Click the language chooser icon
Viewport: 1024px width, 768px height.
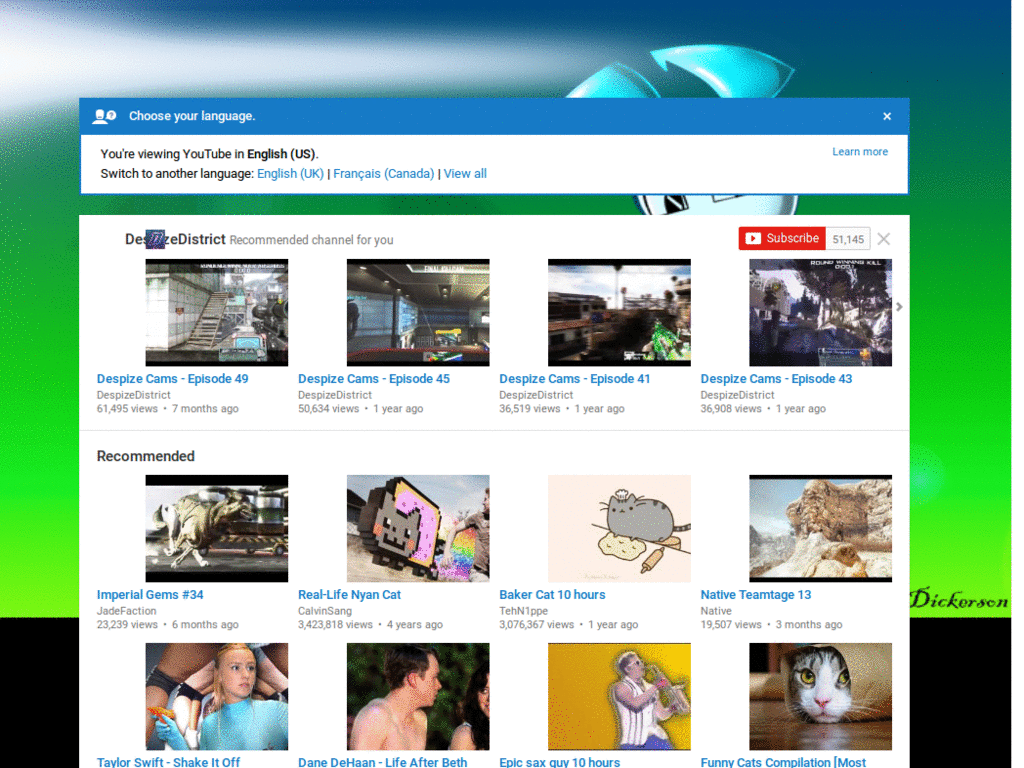[x=106, y=118]
